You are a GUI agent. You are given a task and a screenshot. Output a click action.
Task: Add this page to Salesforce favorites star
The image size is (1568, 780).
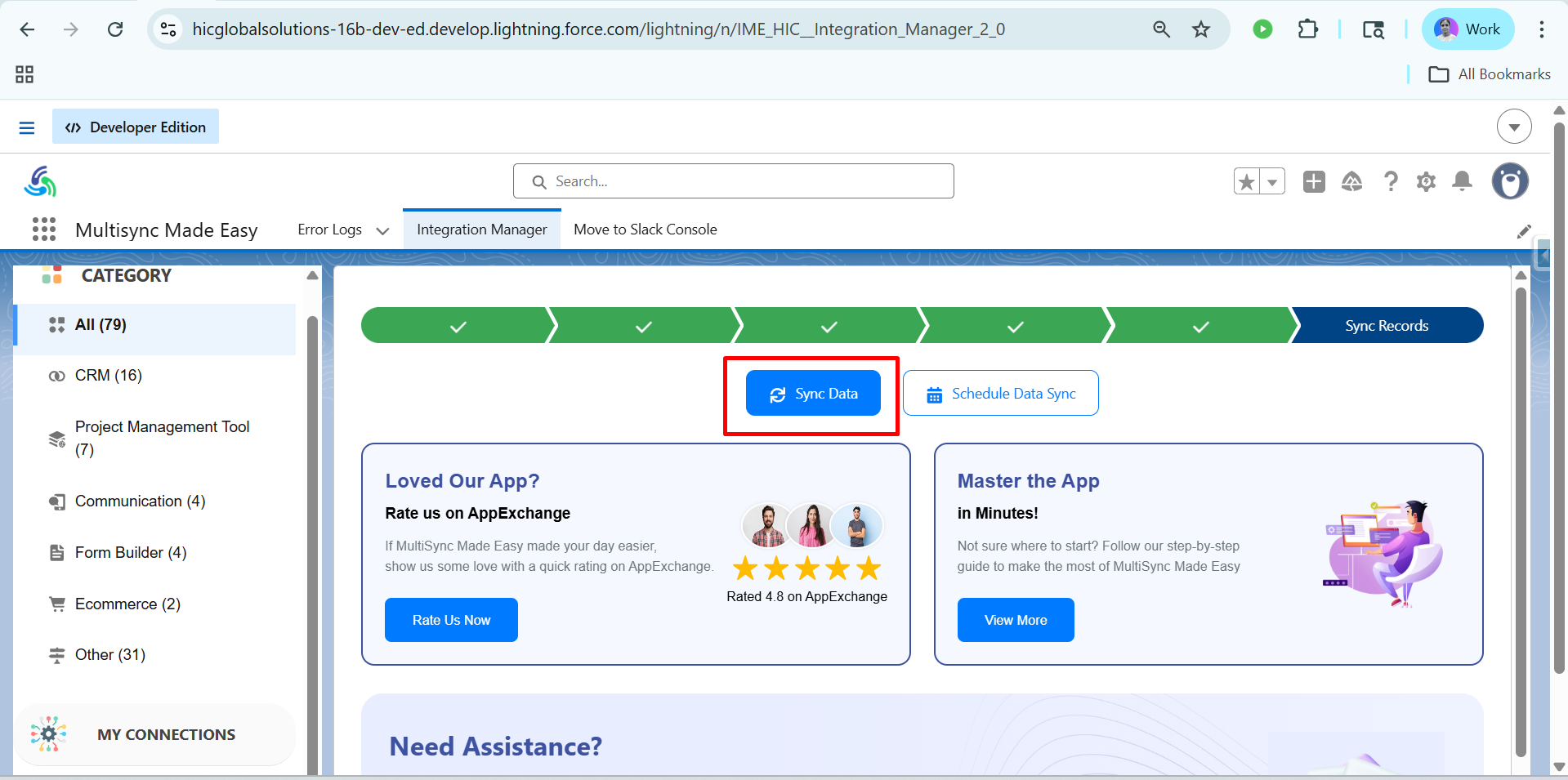click(1246, 181)
